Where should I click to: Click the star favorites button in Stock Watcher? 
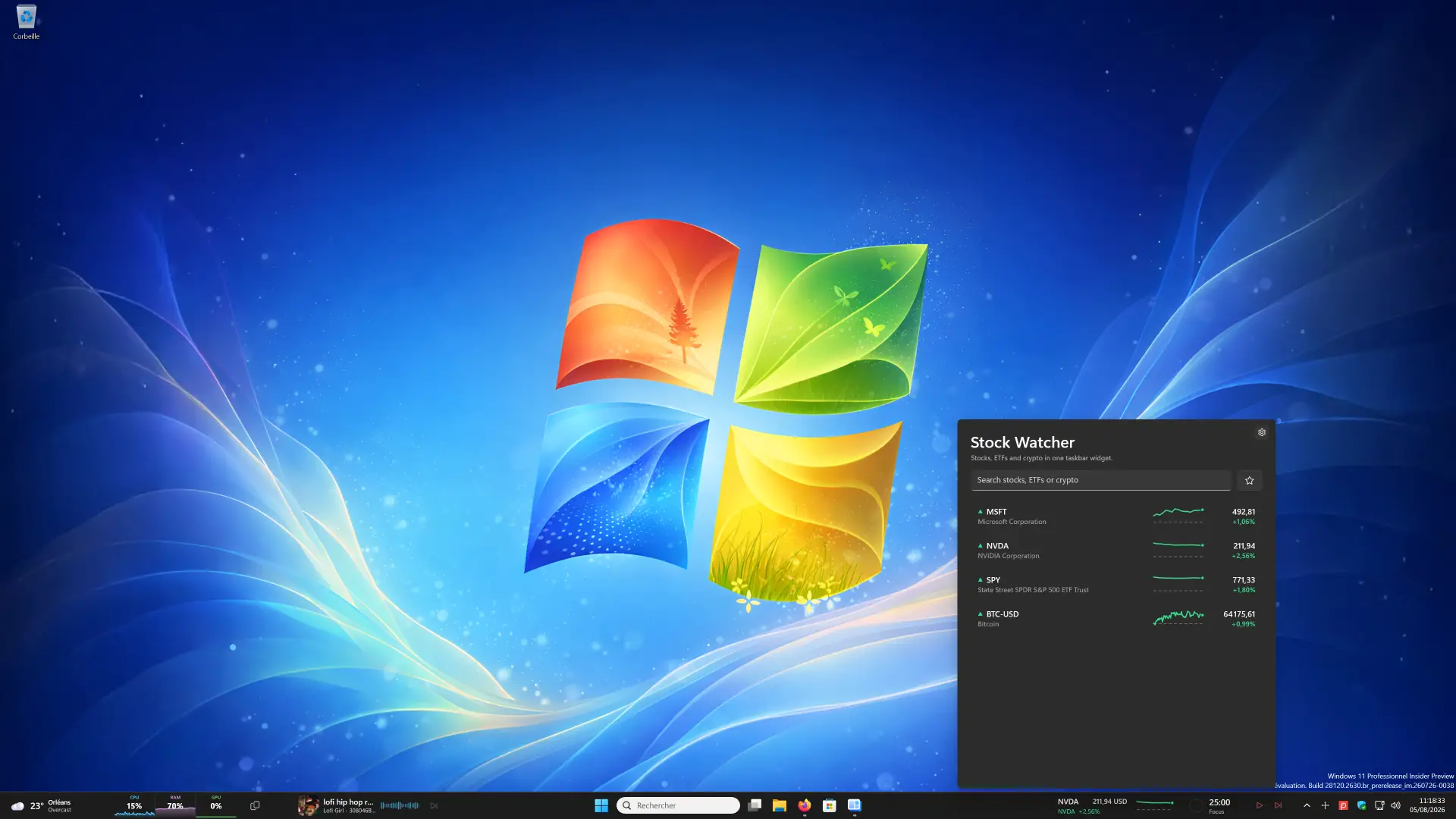(1250, 480)
